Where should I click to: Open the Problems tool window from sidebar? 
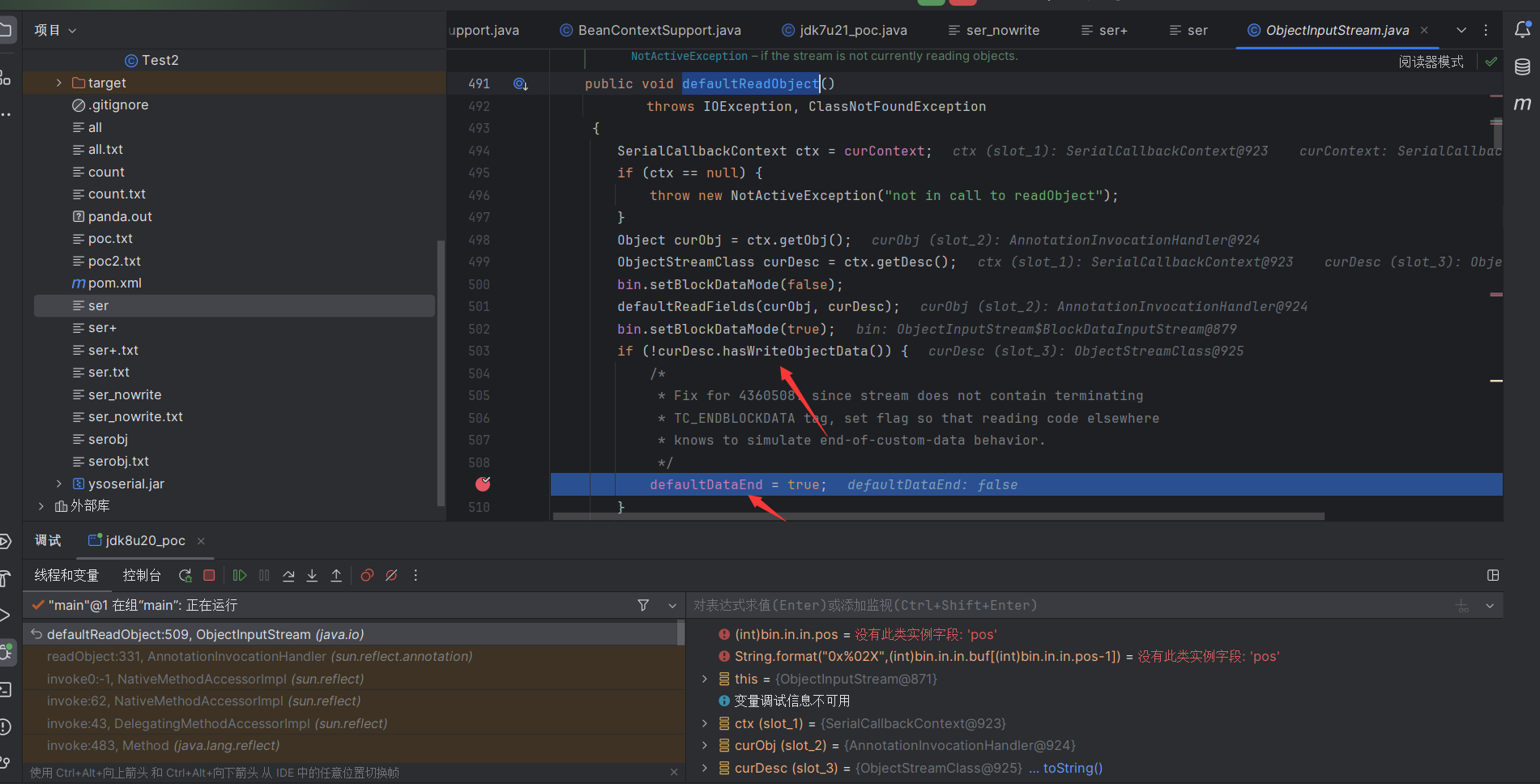click(4, 727)
